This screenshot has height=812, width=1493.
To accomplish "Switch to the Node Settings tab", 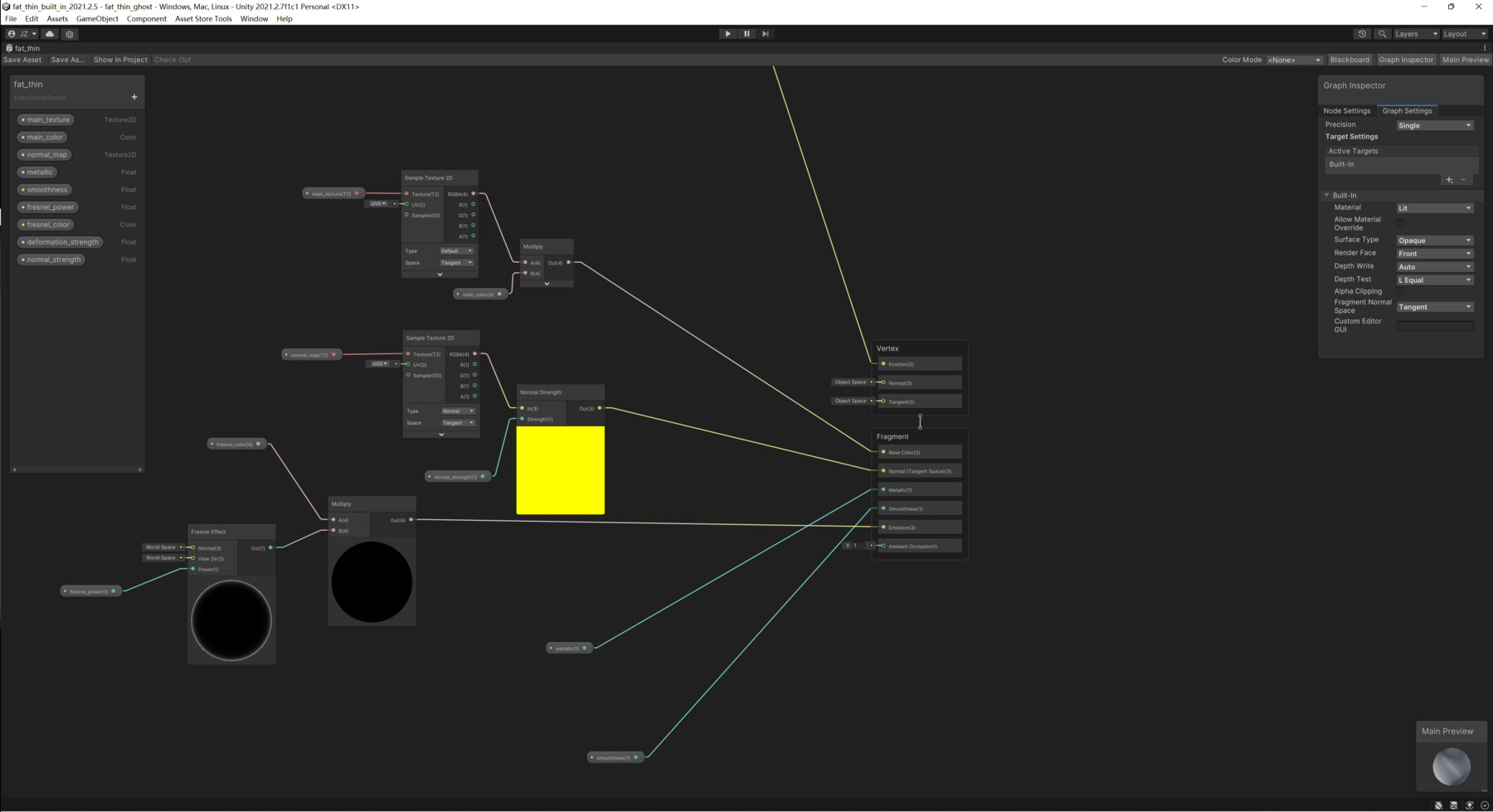I will [1346, 110].
